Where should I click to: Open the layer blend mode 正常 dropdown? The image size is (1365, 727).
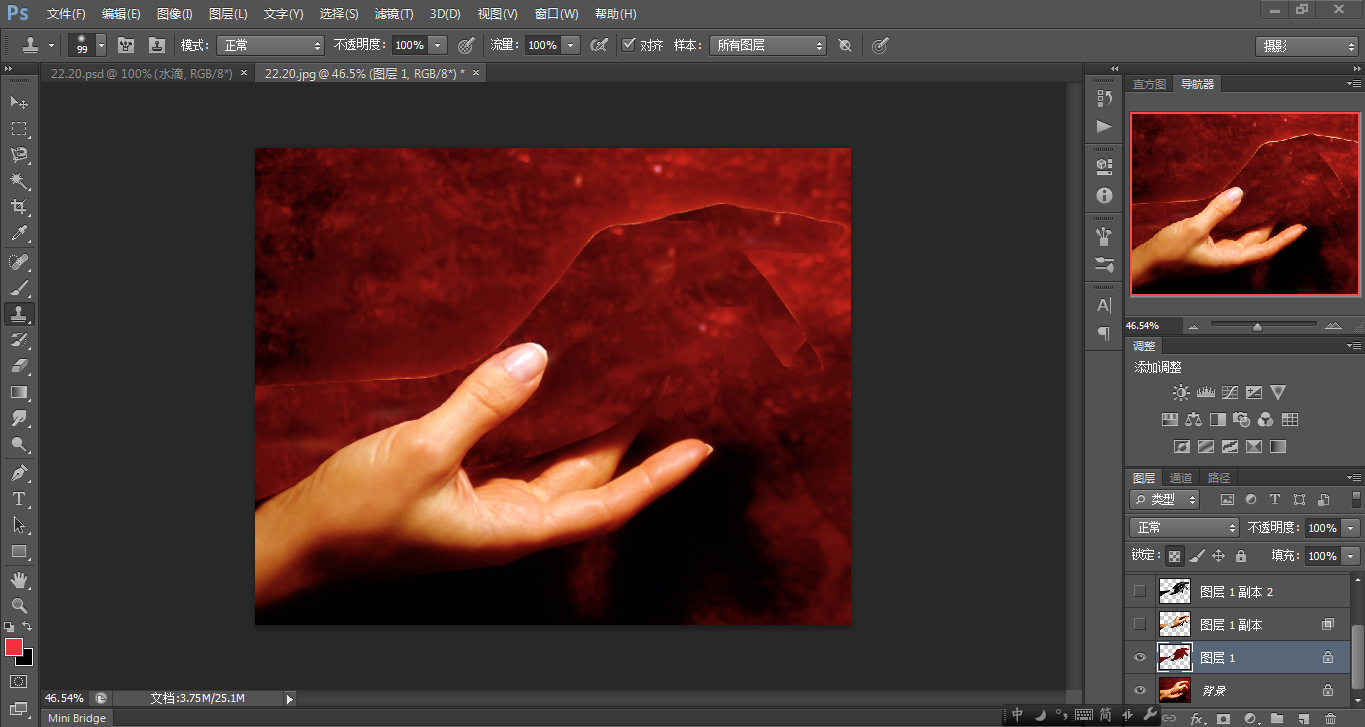coord(1184,527)
